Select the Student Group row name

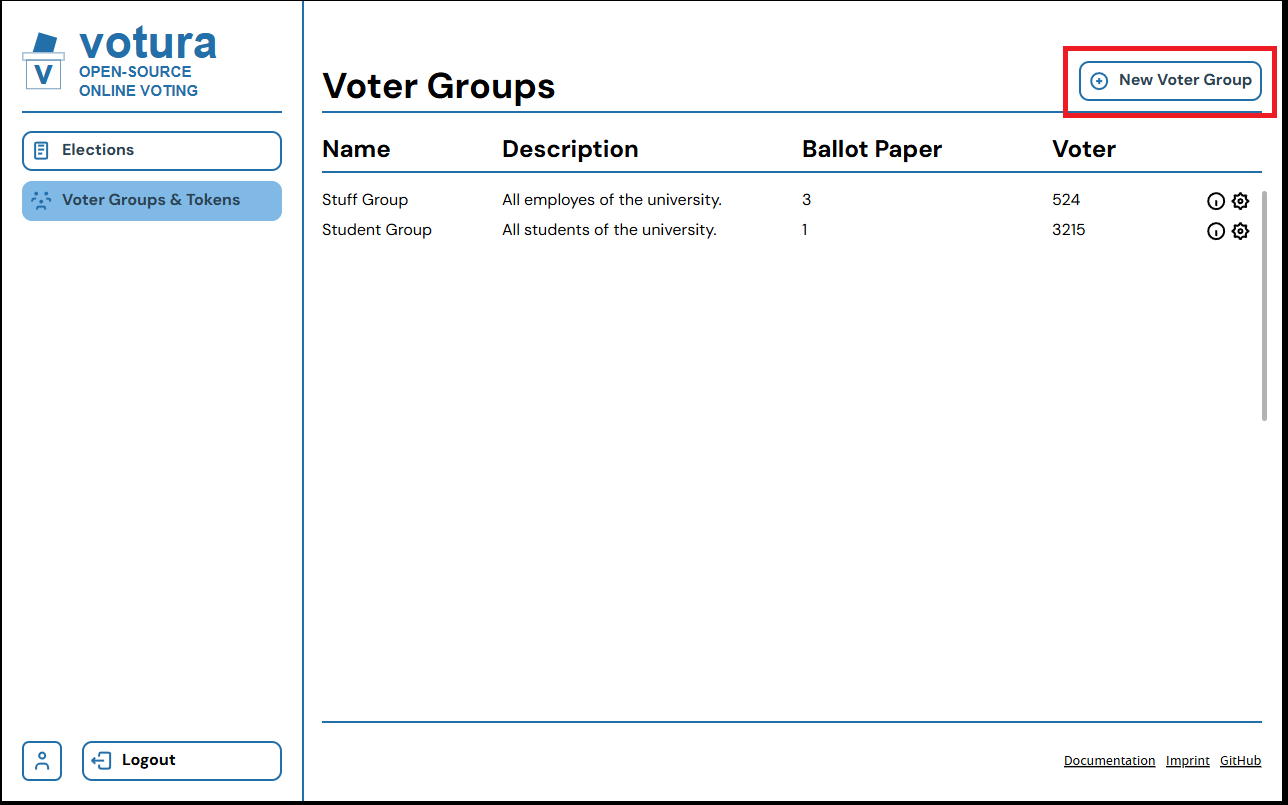[377, 230]
